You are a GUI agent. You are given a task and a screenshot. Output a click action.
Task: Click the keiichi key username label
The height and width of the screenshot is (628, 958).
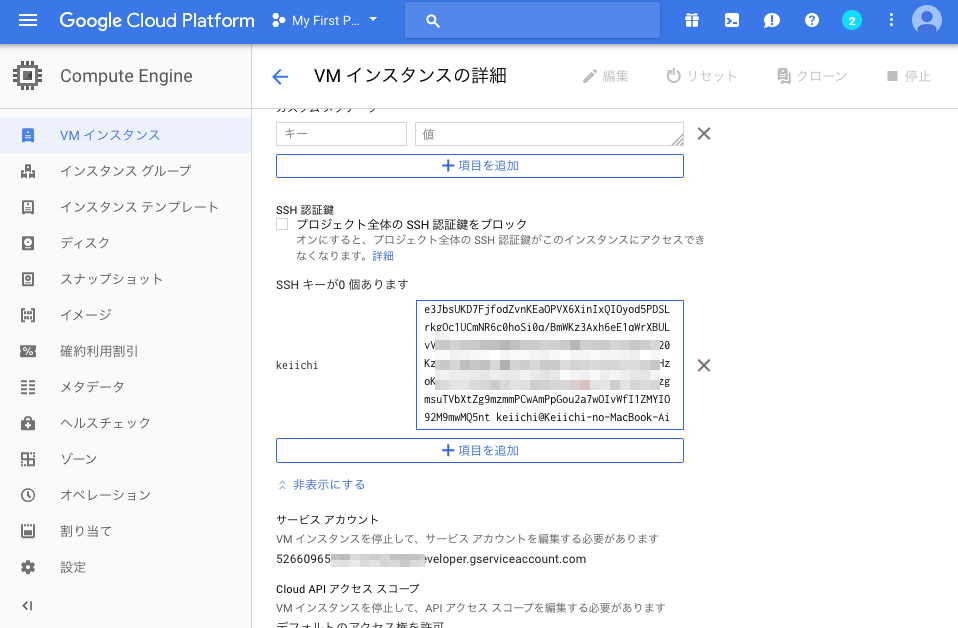click(297, 365)
